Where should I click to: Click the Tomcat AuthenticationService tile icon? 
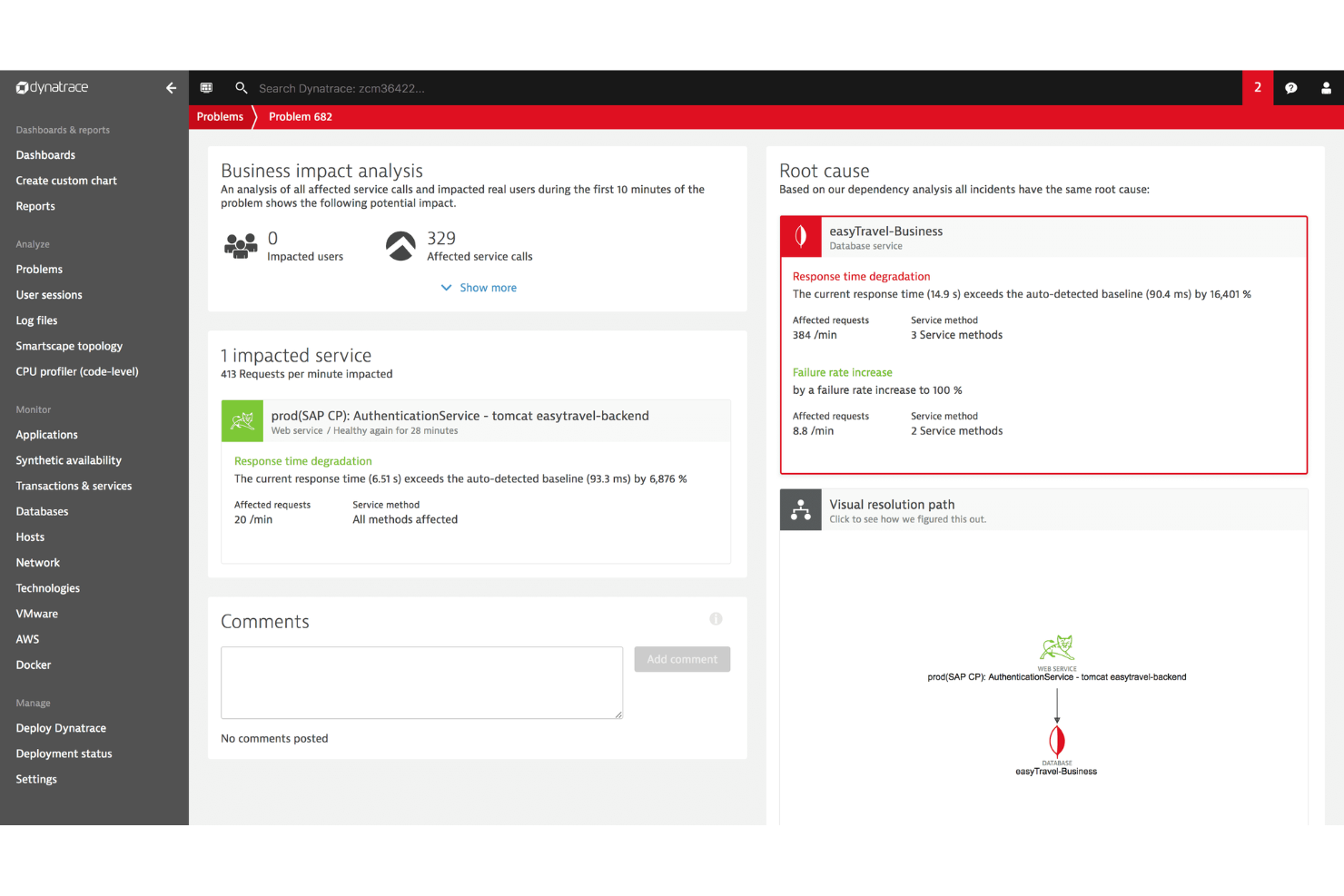coord(242,421)
